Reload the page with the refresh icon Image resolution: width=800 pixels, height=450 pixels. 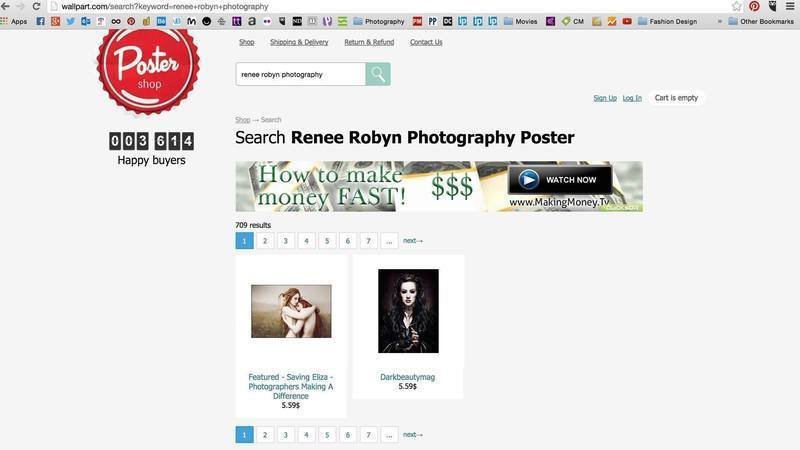(x=37, y=6)
